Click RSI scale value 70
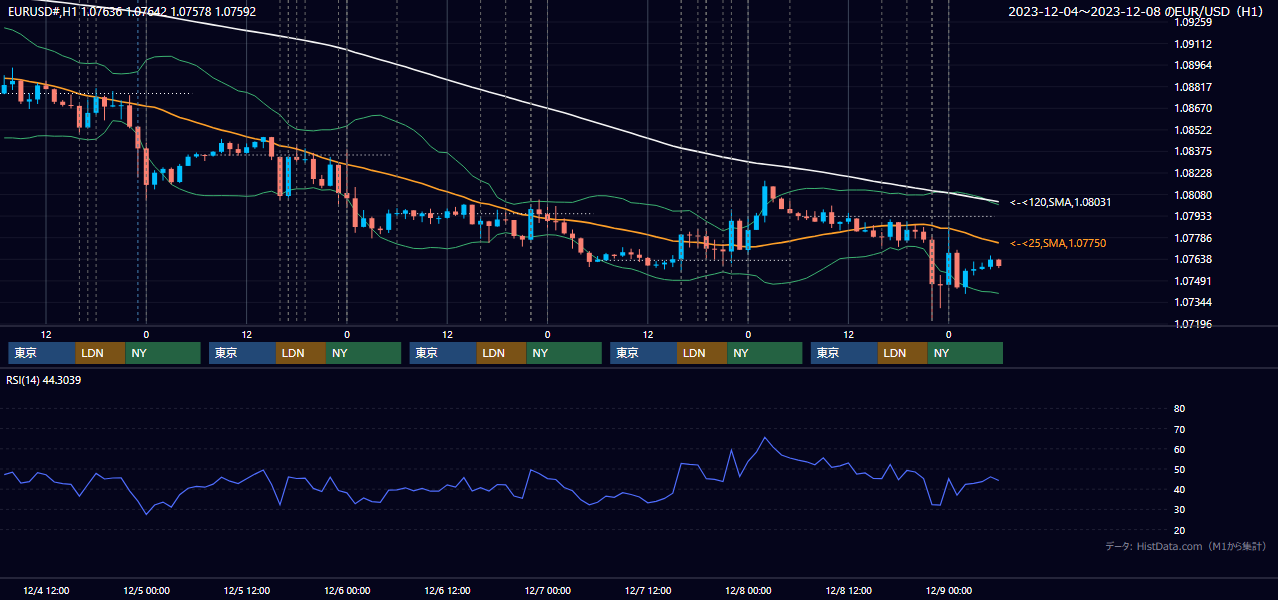Image resolution: width=1278 pixels, height=600 pixels. click(x=1179, y=429)
